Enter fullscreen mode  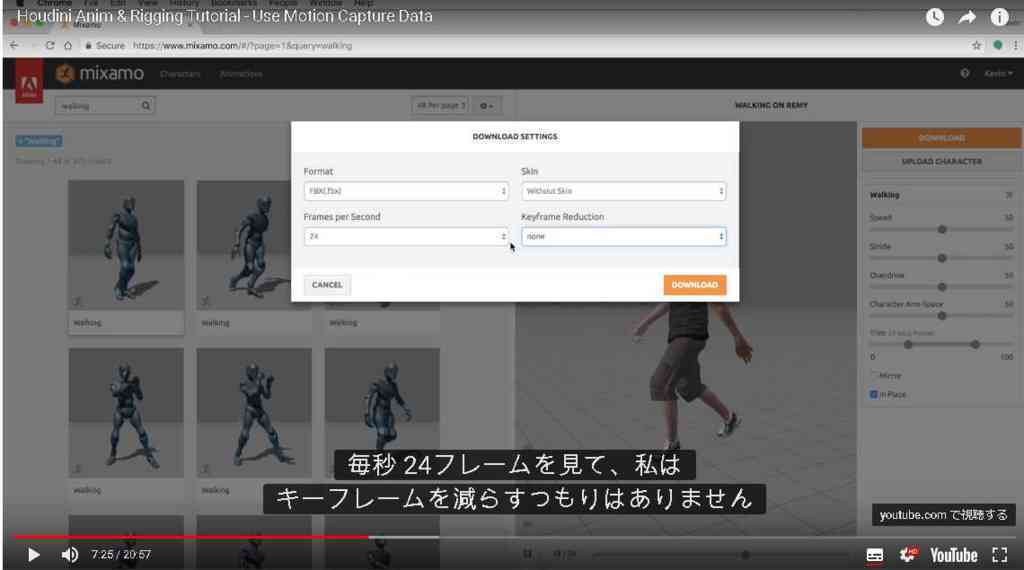point(1000,555)
